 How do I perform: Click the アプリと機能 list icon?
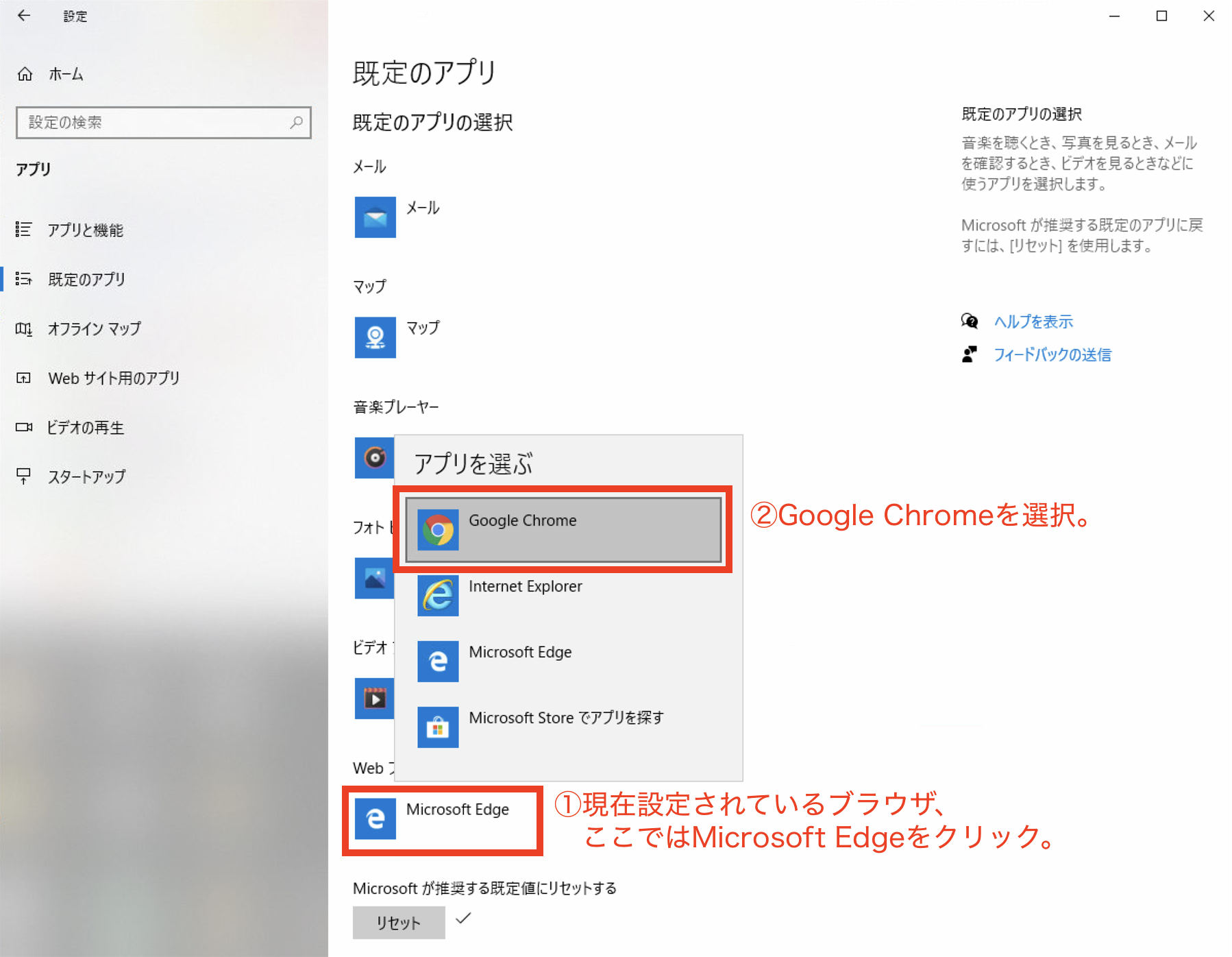(x=23, y=230)
